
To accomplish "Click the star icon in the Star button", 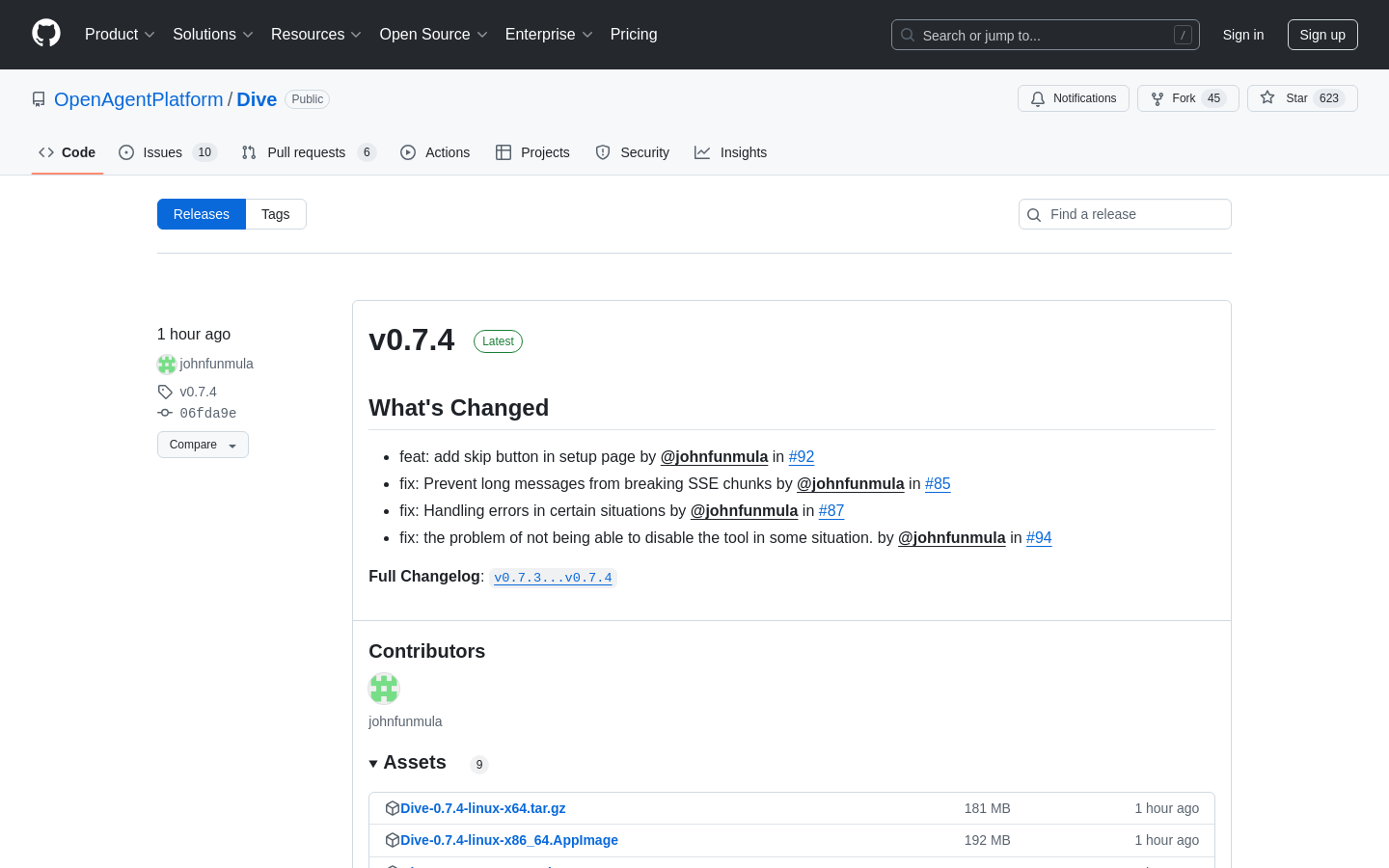I will 1267,97.
